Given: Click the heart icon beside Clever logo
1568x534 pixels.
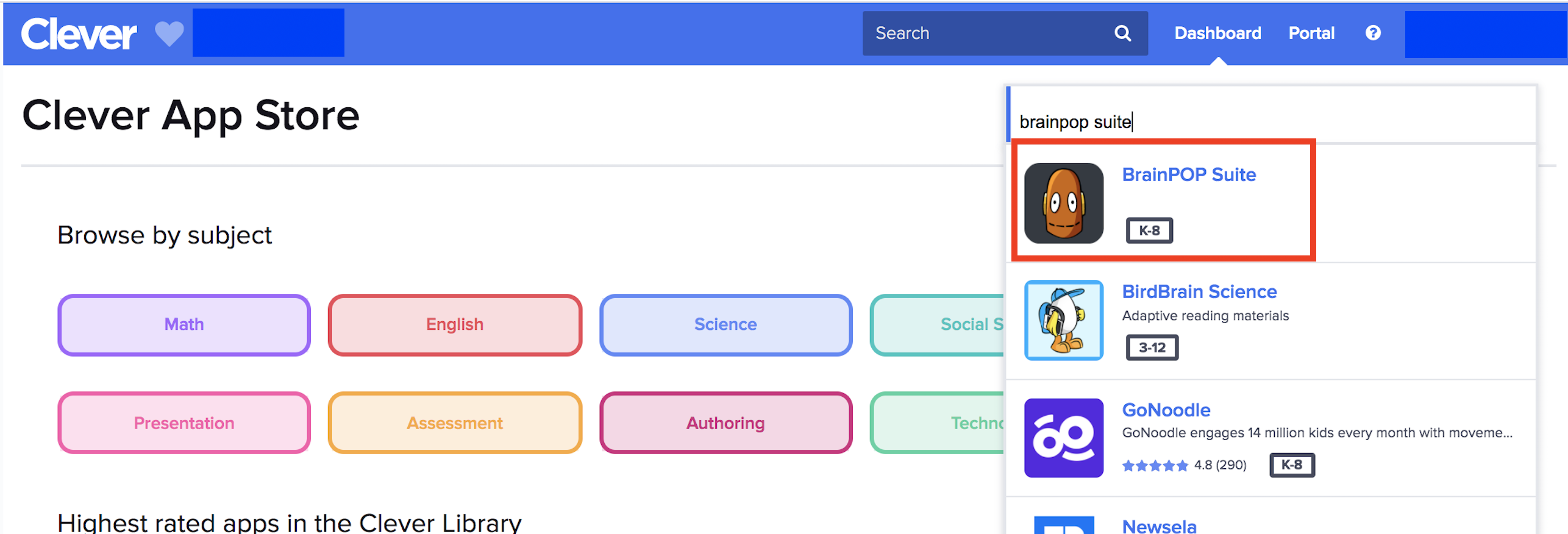Looking at the screenshot, I should tap(169, 34).
